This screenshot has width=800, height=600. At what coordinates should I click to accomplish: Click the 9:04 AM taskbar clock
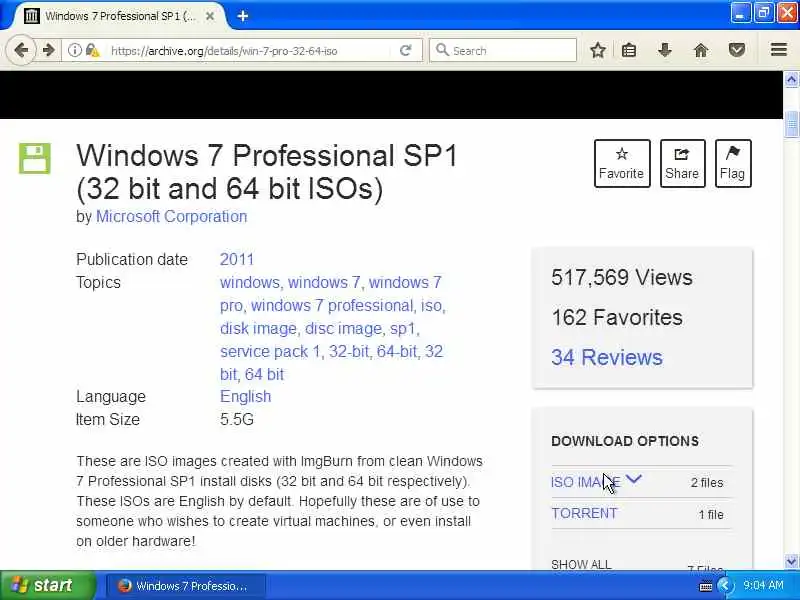coord(763,585)
